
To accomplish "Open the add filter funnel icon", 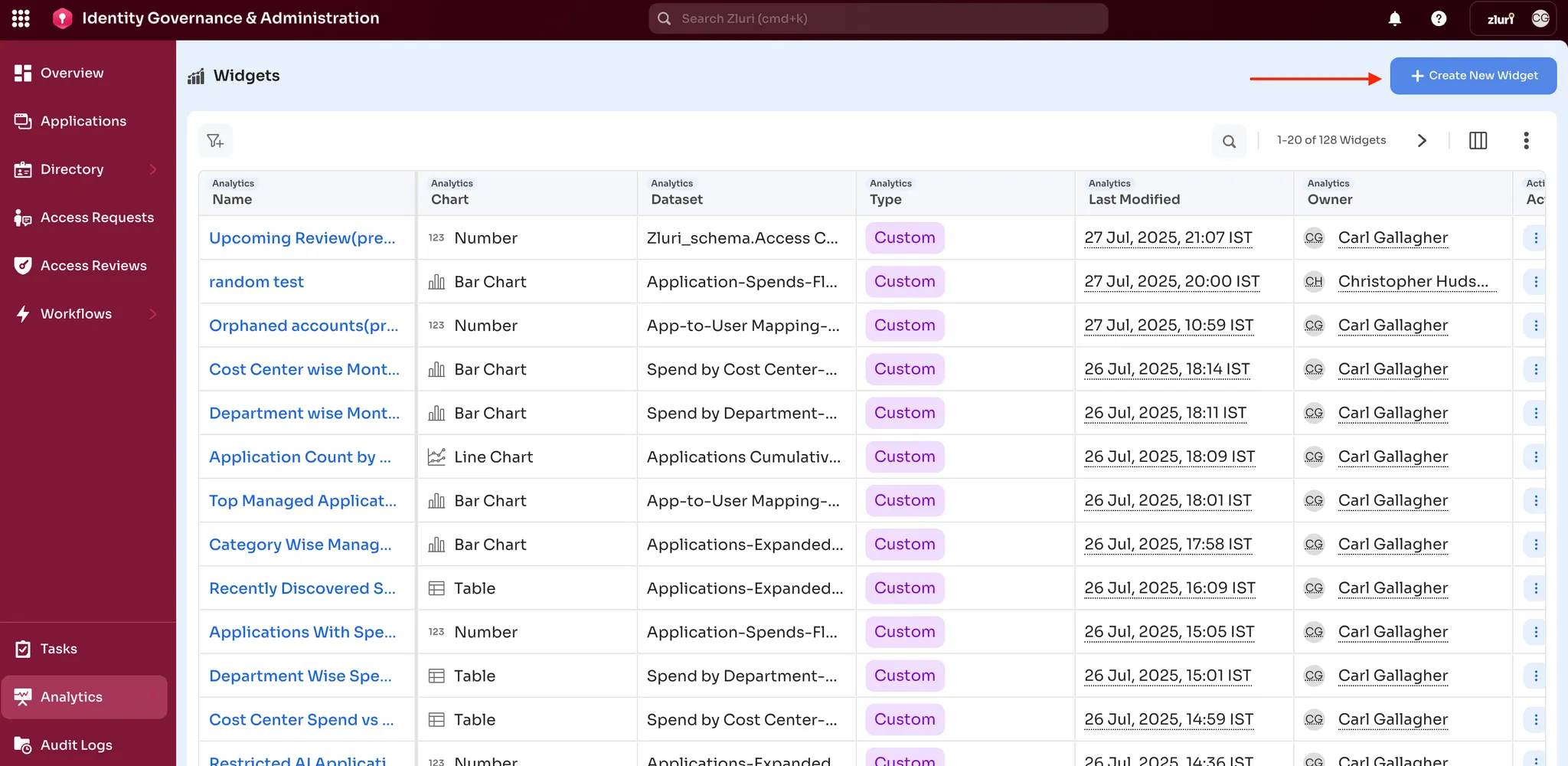I will coord(215,141).
